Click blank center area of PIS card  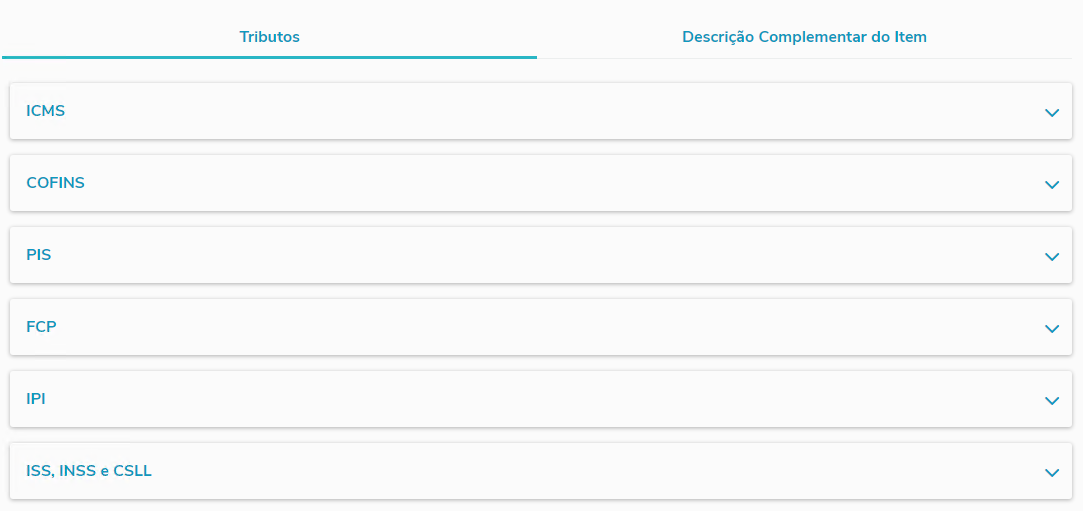point(540,255)
